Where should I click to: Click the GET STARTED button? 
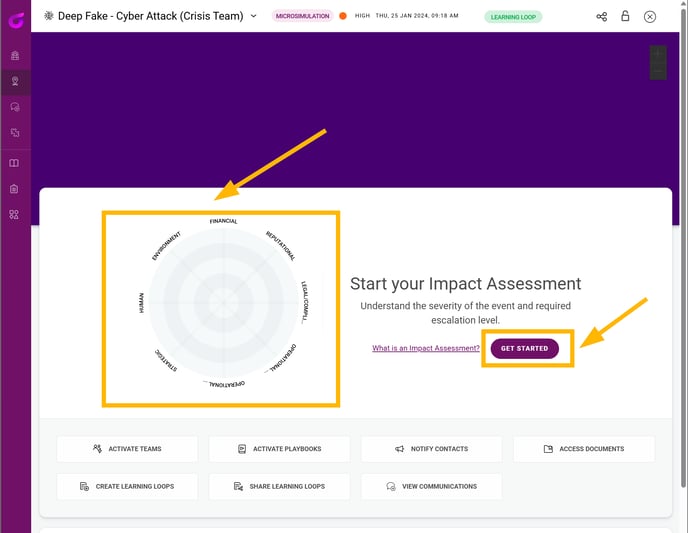525,348
